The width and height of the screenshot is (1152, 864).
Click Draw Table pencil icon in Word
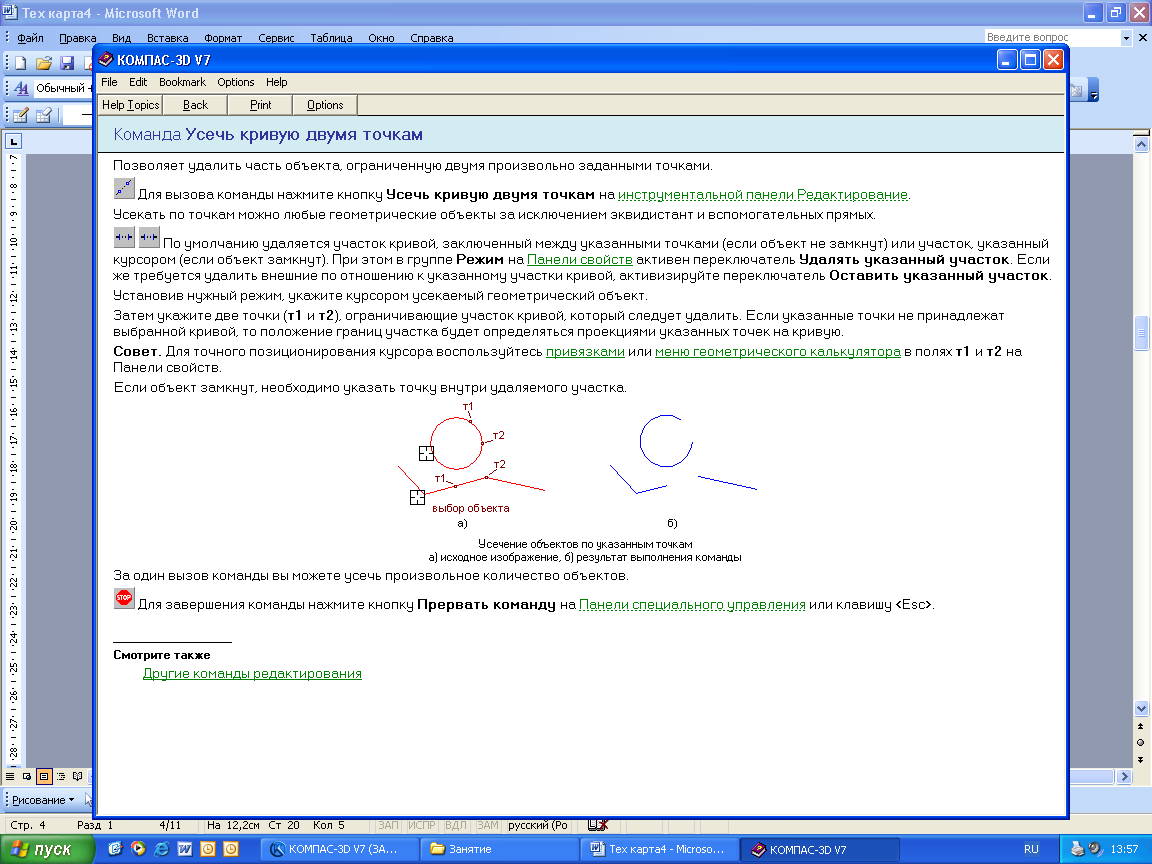[21, 115]
